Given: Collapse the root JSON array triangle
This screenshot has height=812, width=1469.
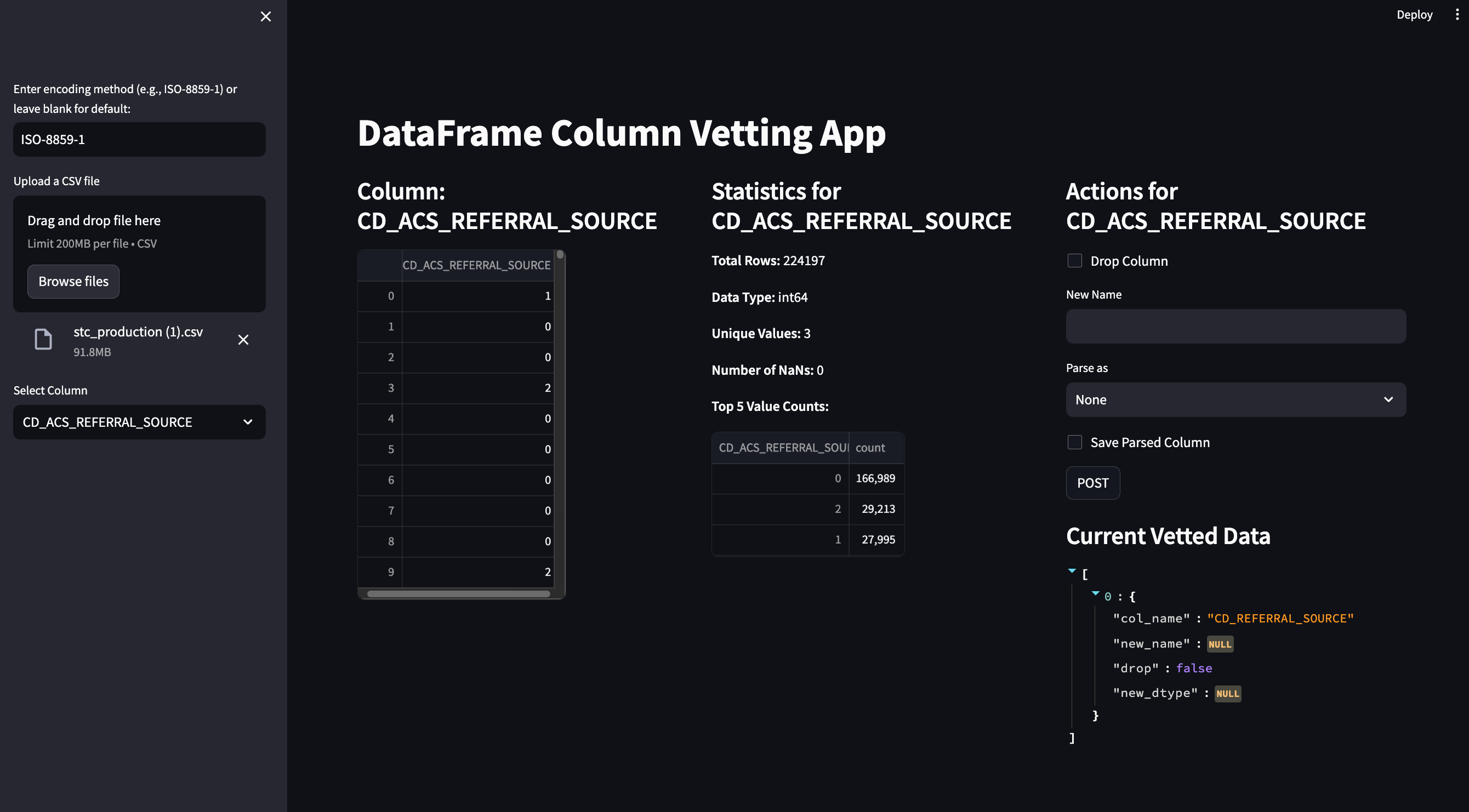Looking at the screenshot, I should coord(1072,571).
